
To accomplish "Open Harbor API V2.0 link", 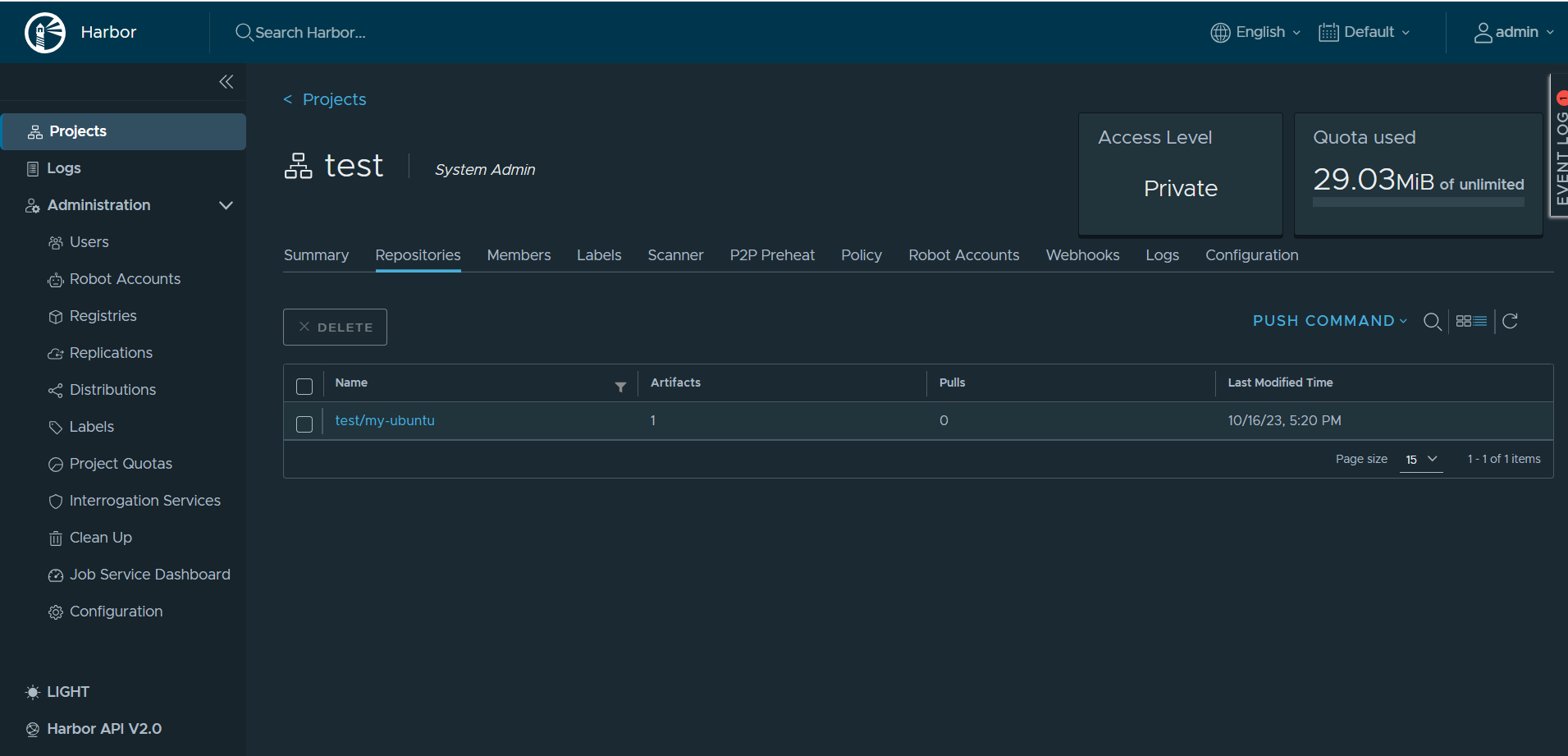I will coord(104,729).
